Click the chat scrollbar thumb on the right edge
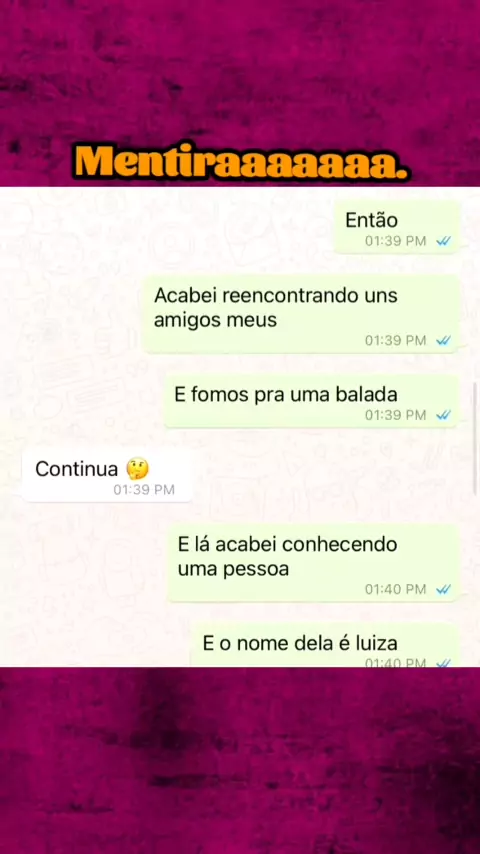Image resolution: width=480 pixels, height=854 pixels. point(475,437)
